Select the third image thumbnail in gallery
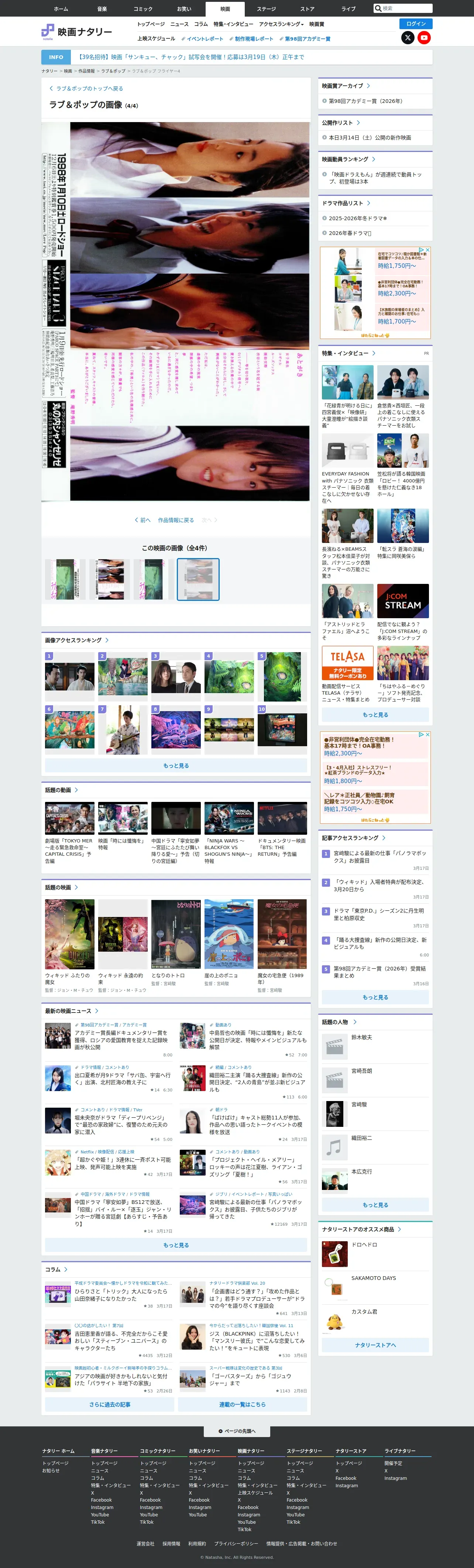 [x=154, y=580]
